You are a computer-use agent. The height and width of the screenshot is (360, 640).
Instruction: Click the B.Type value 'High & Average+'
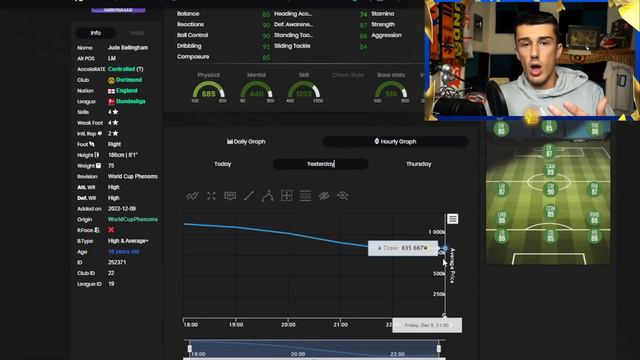tap(128, 241)
